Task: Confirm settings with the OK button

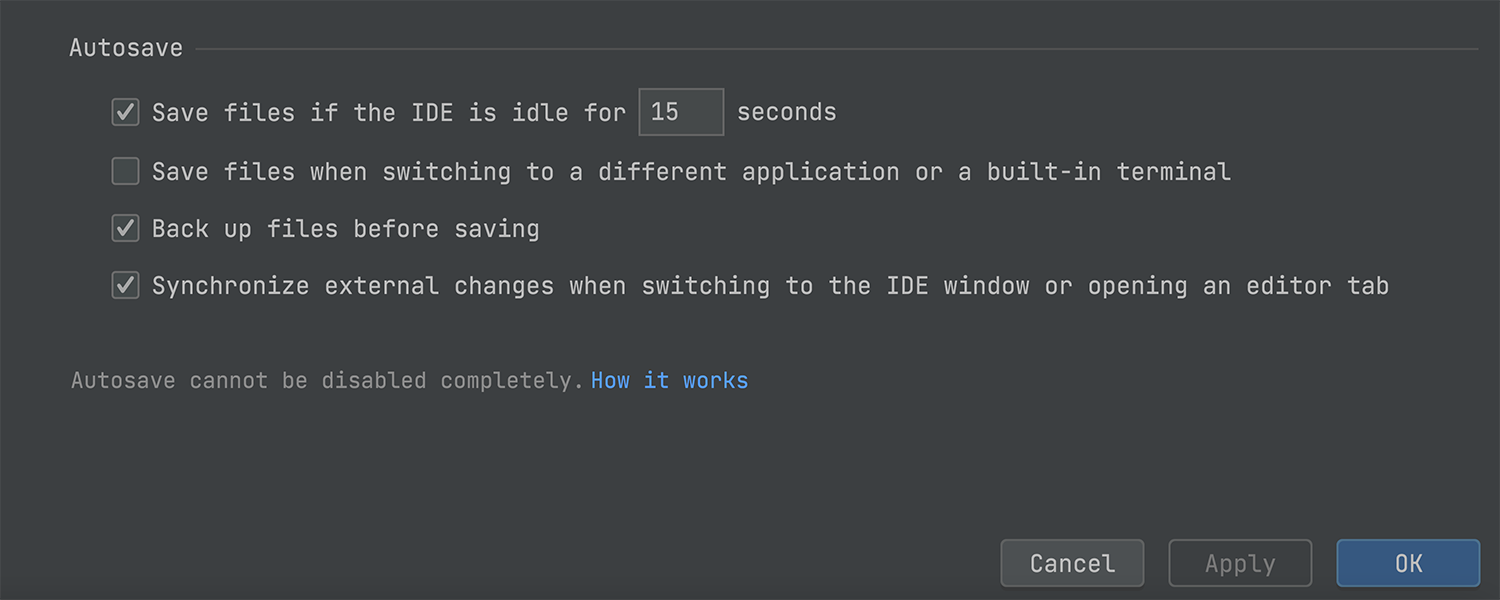Action: 1408,563
